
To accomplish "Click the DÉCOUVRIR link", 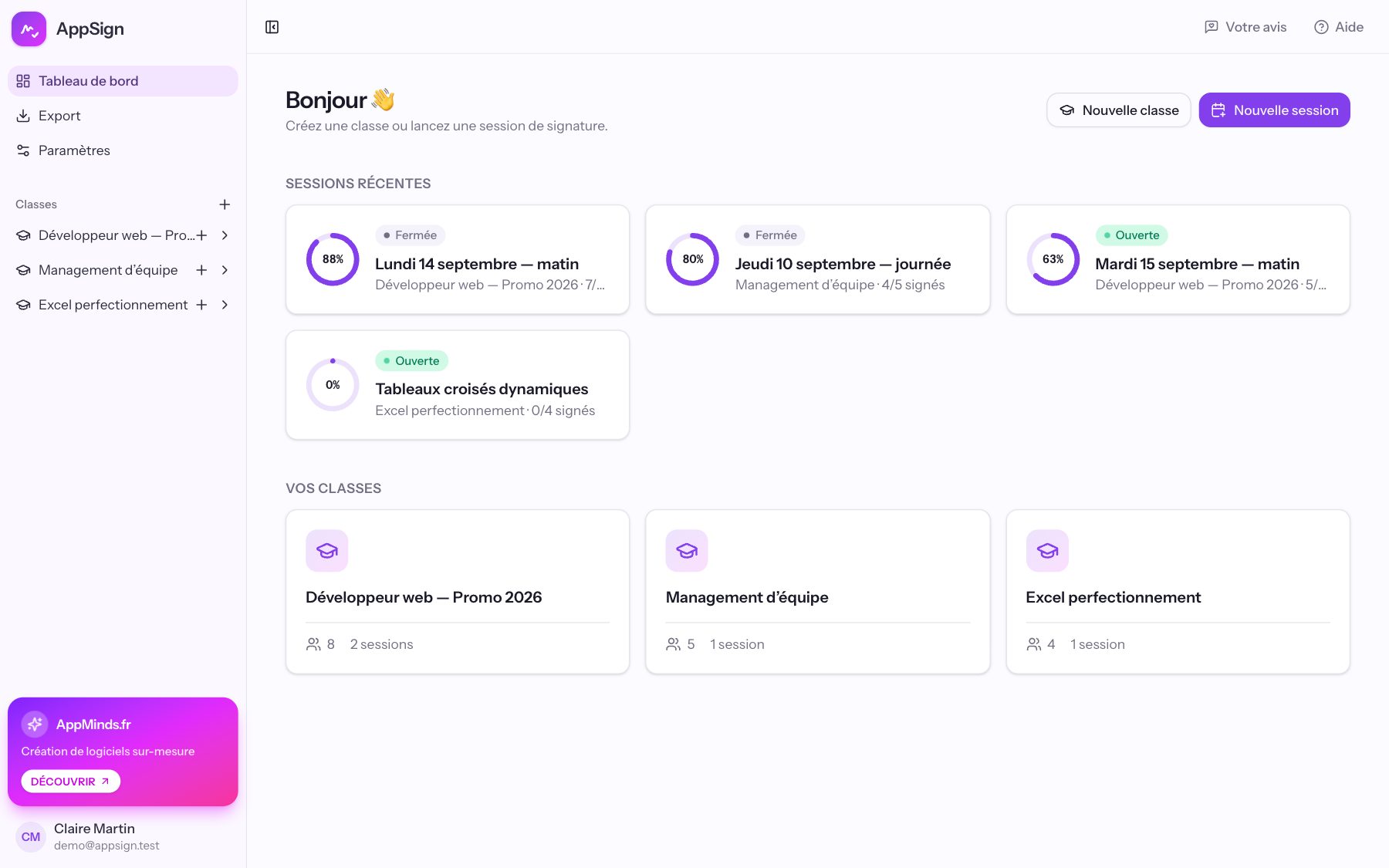I will (x=71, y=782).
